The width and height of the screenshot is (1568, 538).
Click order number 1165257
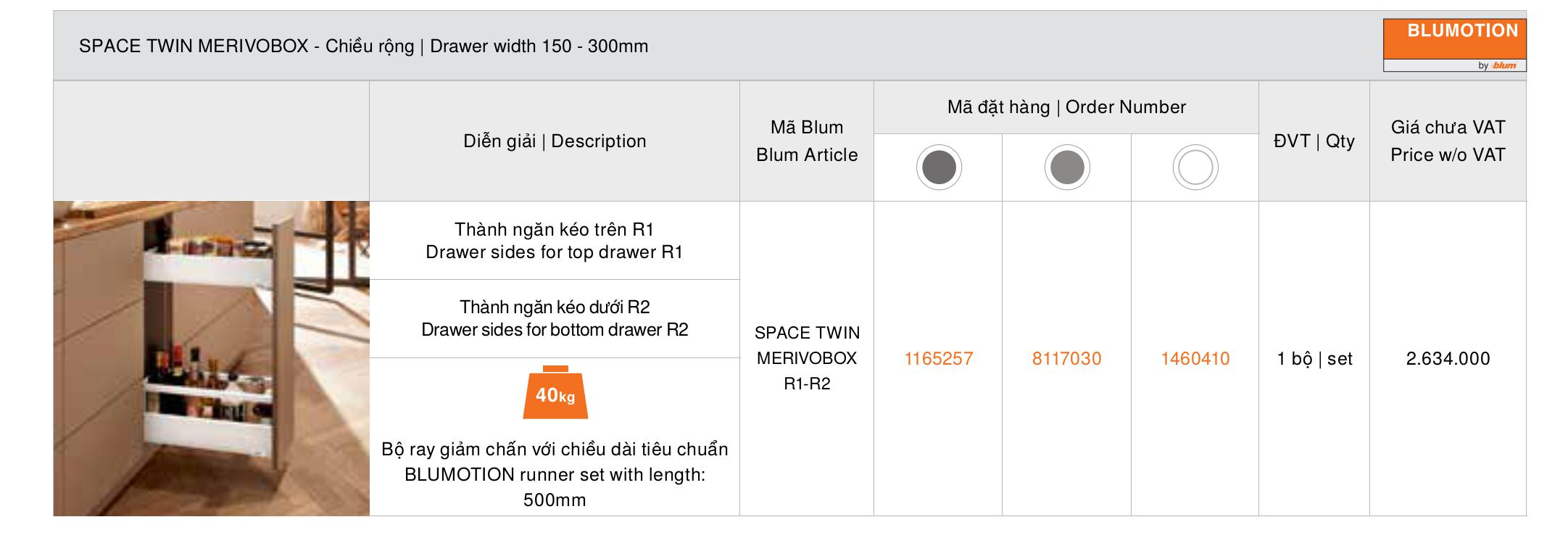click(x=939, y=358)
